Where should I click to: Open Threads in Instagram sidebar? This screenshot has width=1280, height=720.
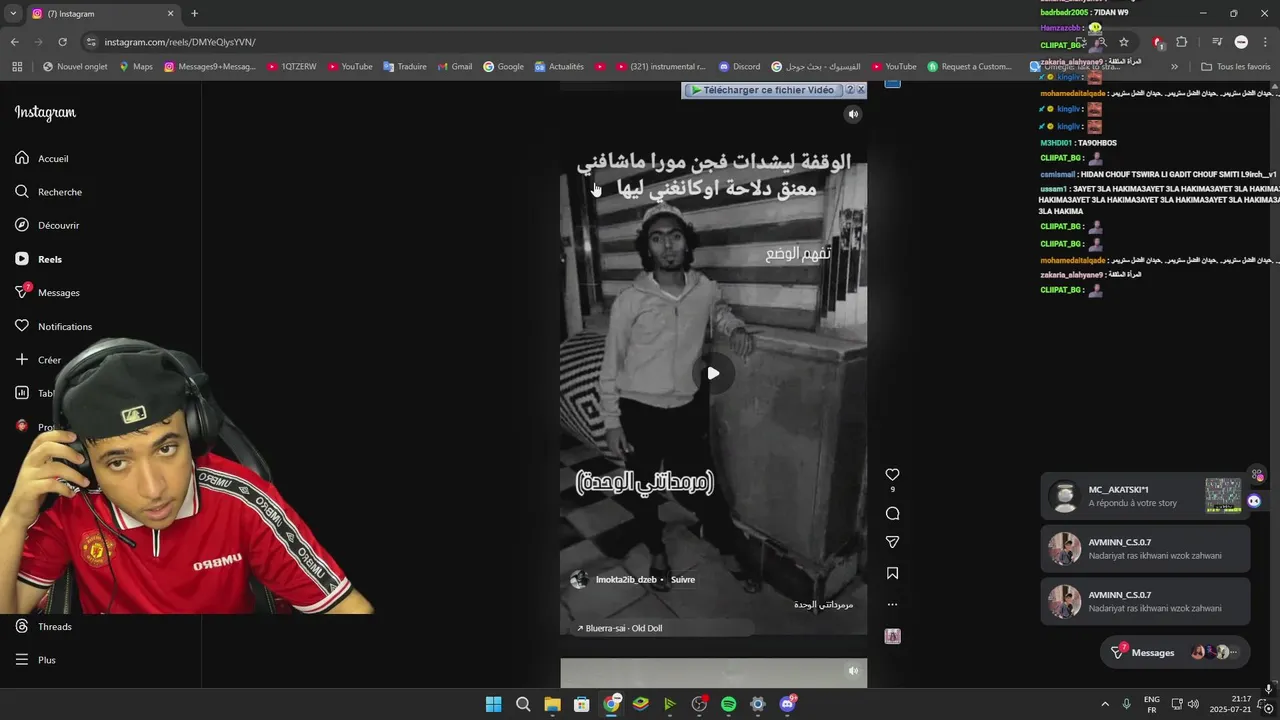click(43, 626)
